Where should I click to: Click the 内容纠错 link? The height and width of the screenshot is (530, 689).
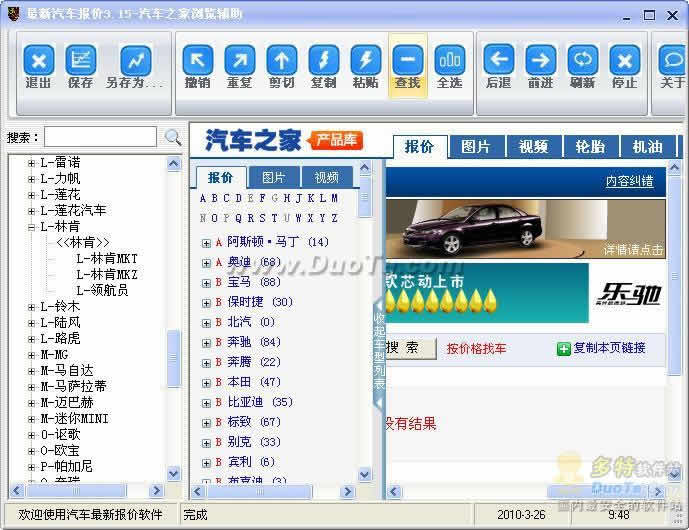point(629,181)
